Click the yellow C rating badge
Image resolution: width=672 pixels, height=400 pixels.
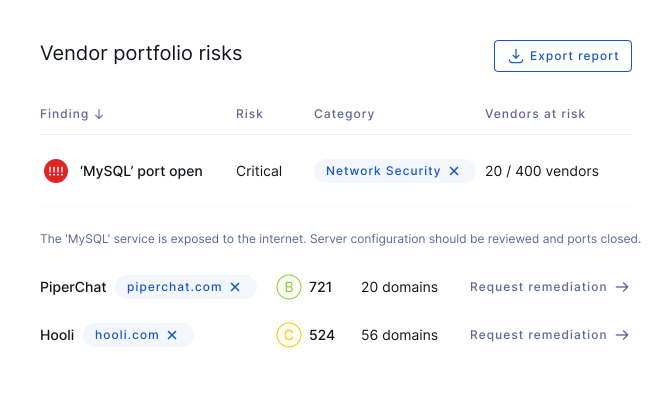click(x=289, y=335)
